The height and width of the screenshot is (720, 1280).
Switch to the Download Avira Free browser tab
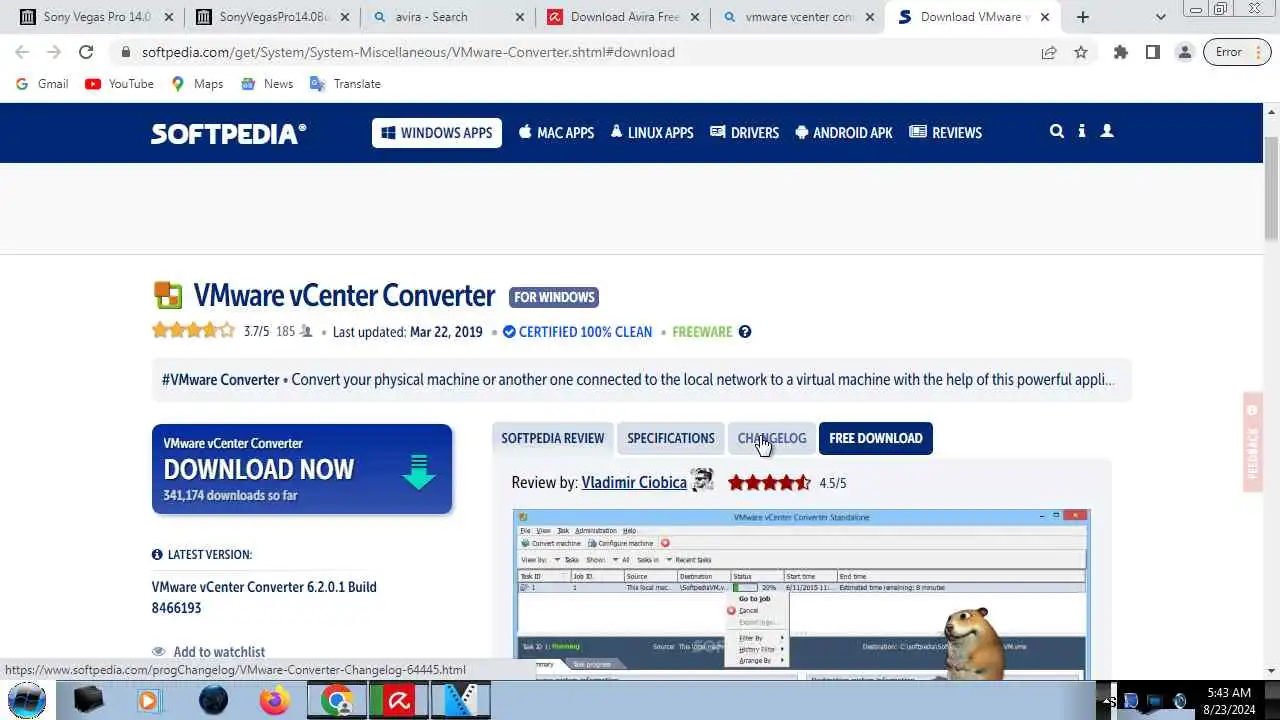(624, 17)
